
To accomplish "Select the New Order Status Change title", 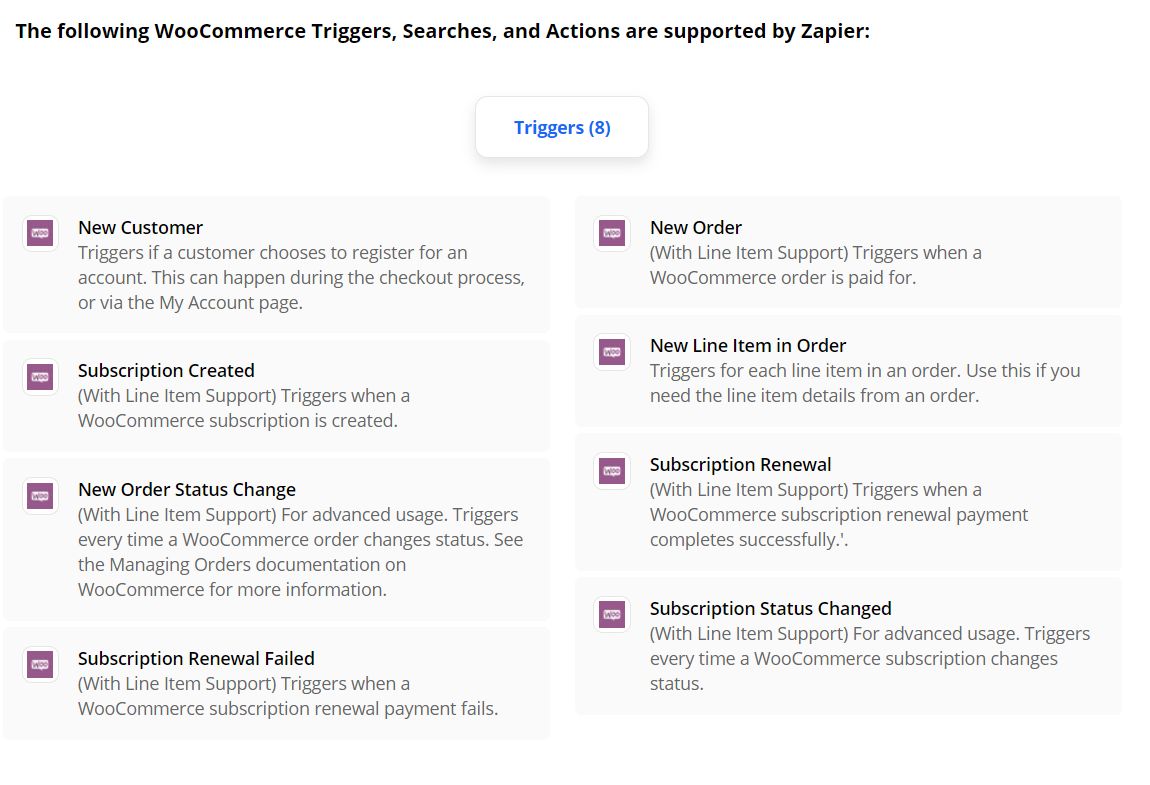I will tap(187, 490).
